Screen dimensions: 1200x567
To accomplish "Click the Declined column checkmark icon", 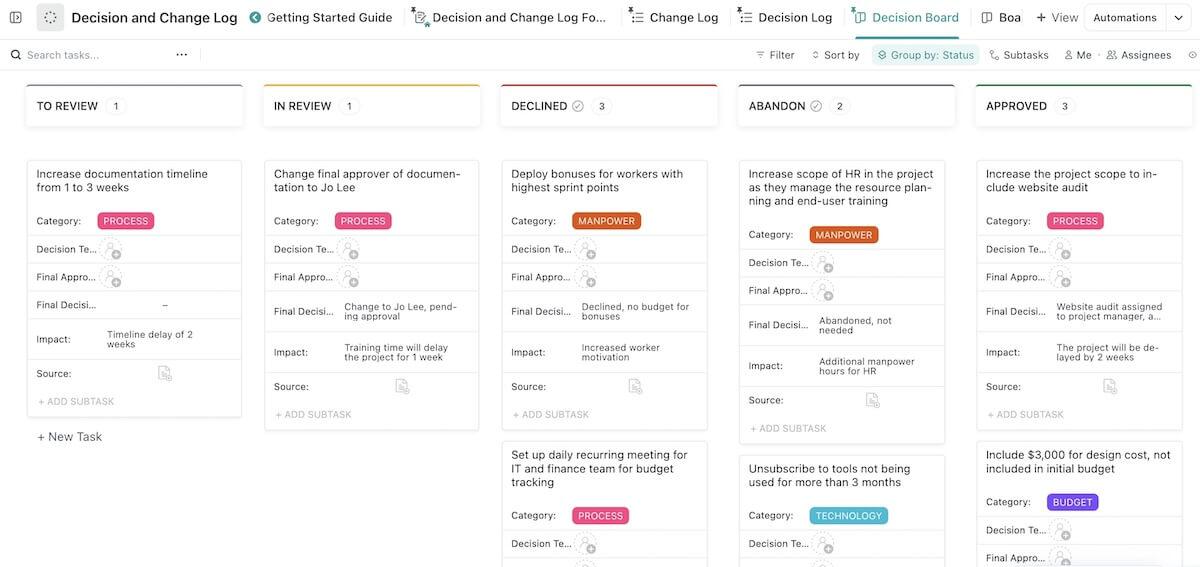I will [577, 106].
